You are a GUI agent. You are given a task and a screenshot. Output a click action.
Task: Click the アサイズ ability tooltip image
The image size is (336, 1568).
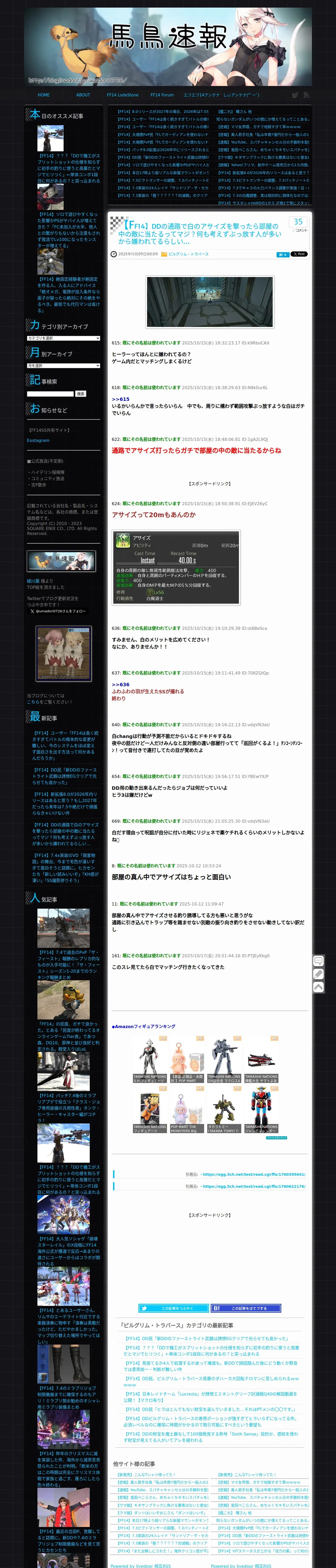coord(176,567)
